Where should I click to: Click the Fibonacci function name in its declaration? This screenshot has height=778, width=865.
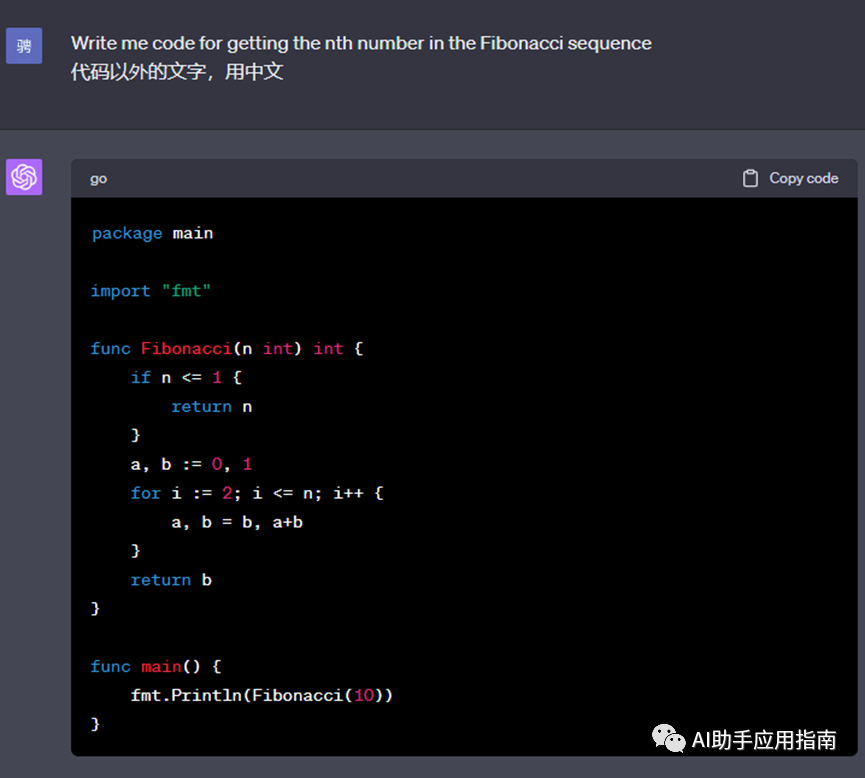coord(186,349)
